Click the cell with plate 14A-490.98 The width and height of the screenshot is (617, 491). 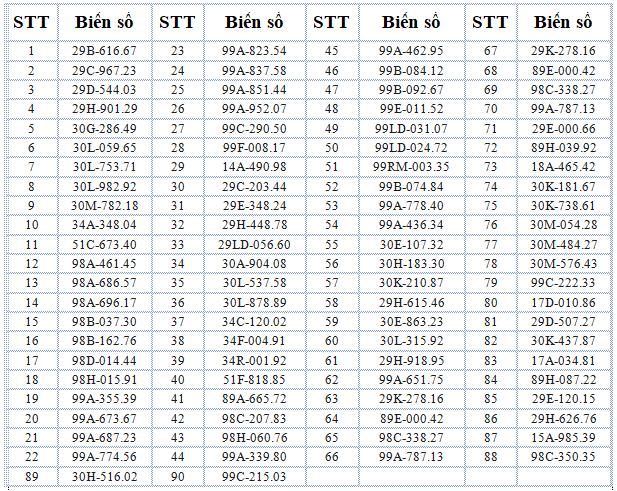pyautogui.click(x=254, y=167)
